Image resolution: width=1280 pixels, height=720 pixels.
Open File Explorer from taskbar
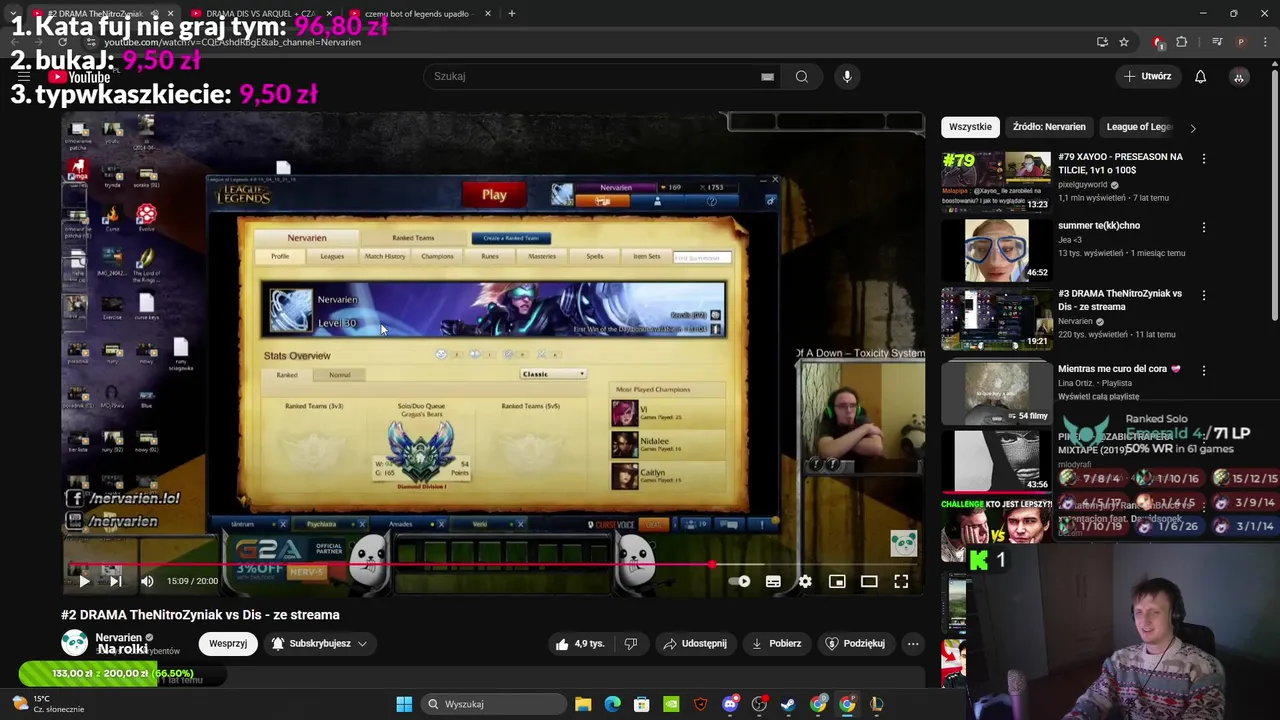point(583,704)
